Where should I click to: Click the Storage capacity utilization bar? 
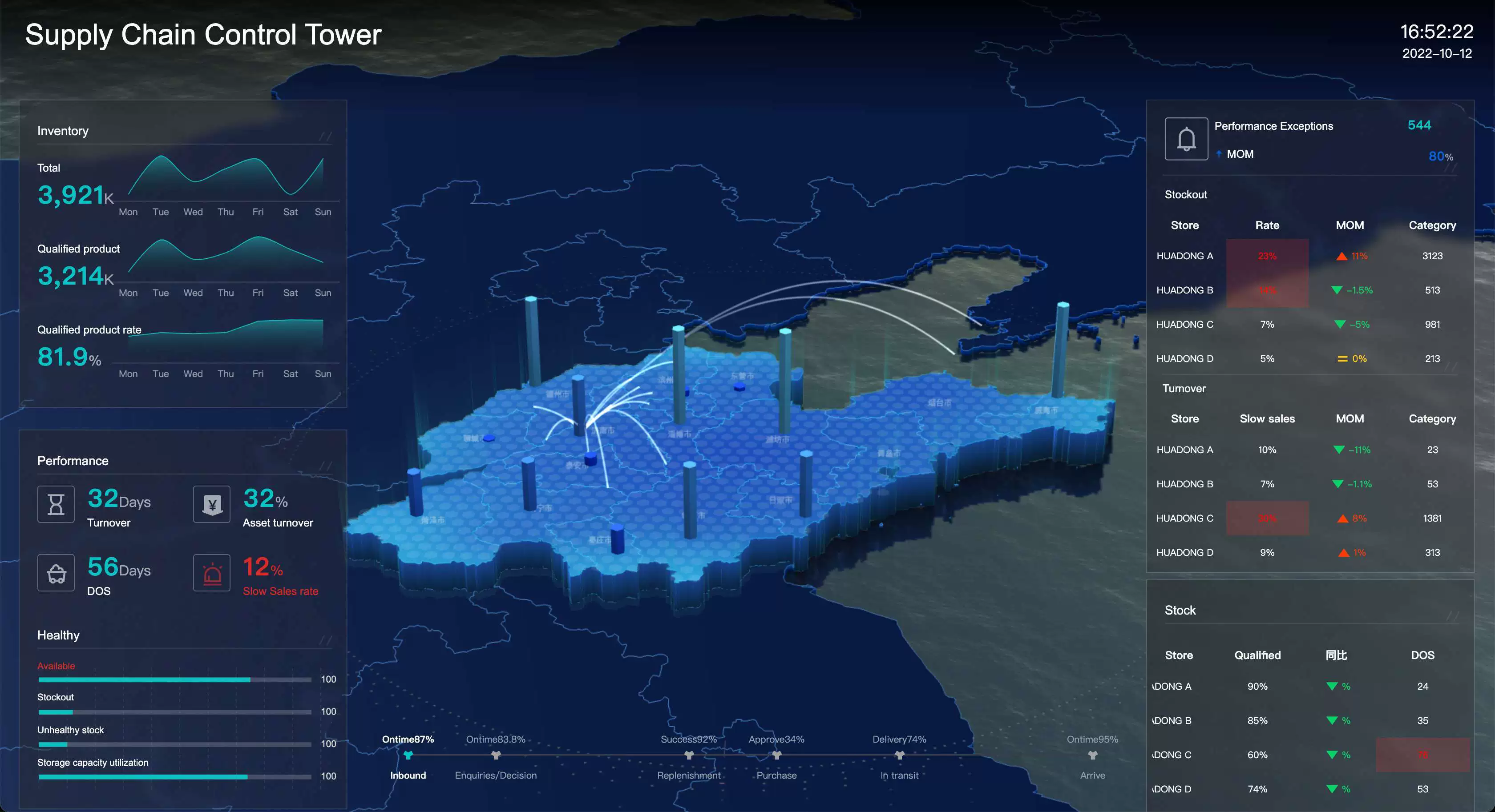(174, 776)
